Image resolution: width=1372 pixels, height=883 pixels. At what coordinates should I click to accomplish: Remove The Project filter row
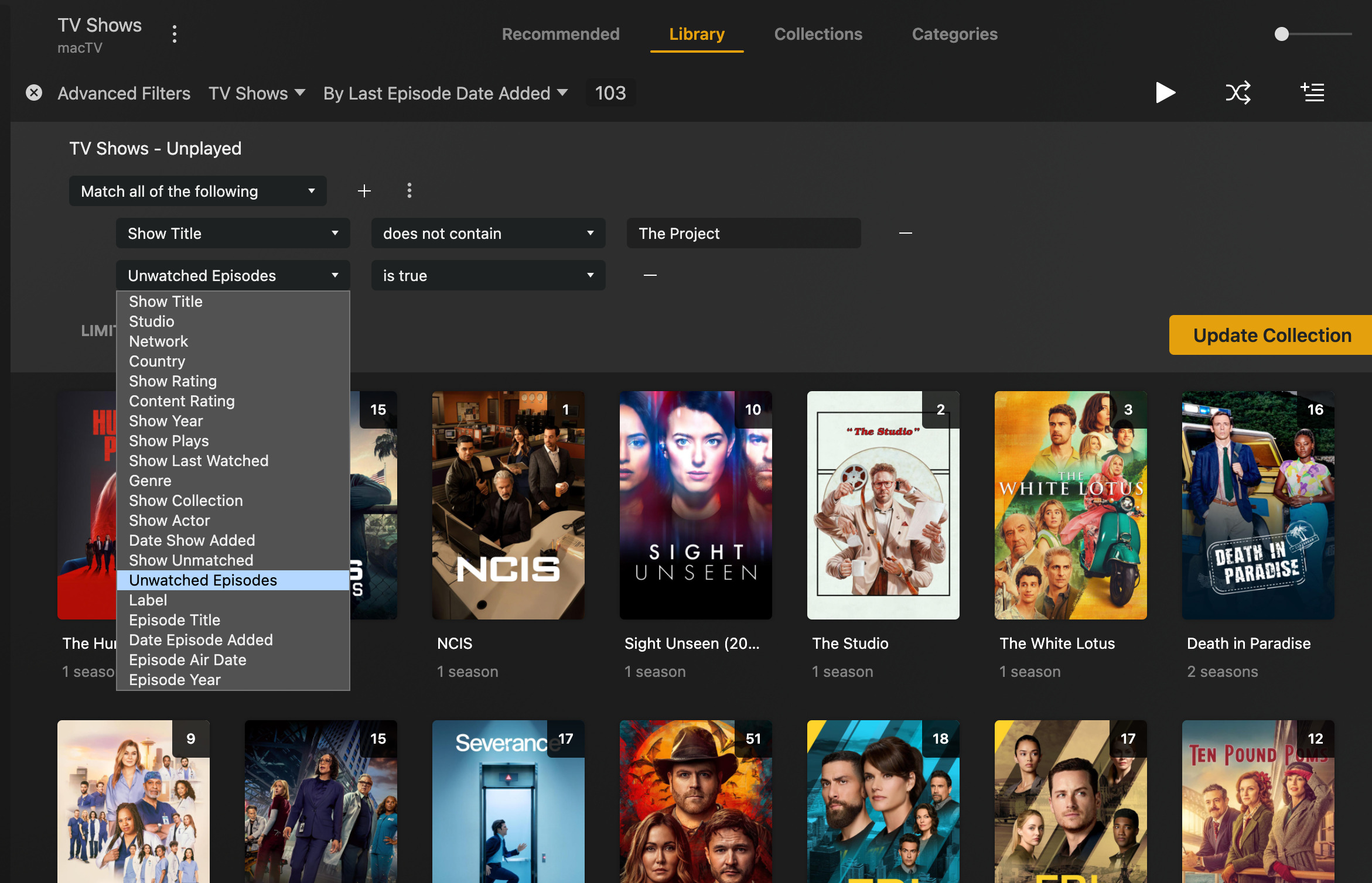[x=905, y=233]
